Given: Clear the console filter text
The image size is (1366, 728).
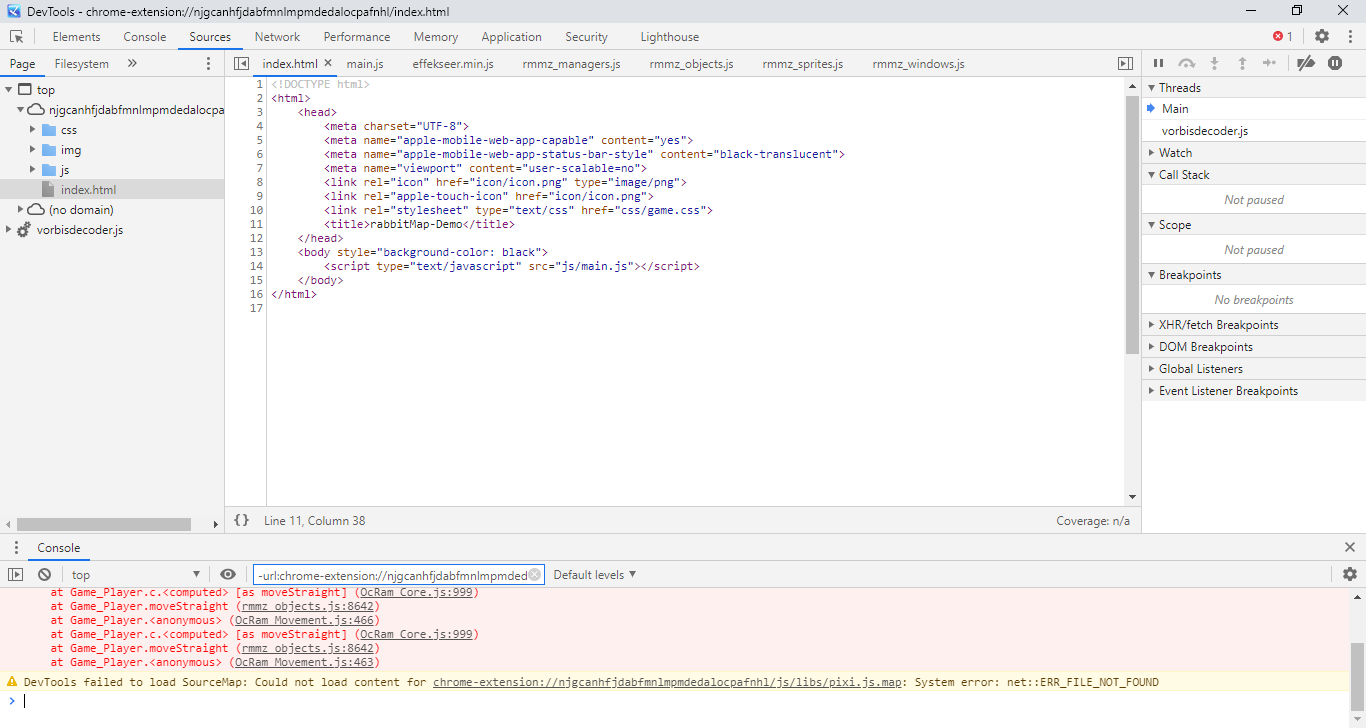Looking at the screenshot, I should tap(535, 575).
